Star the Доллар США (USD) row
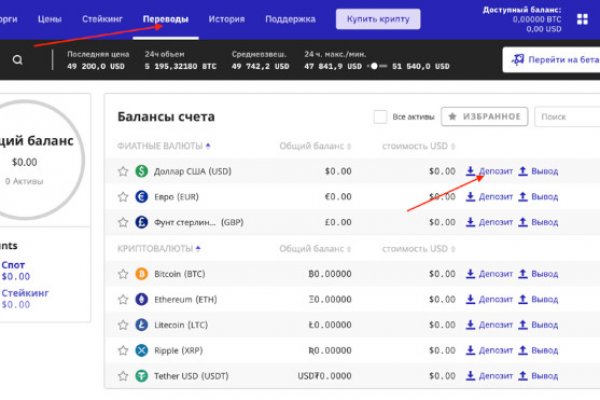Screen dimensions: 600x400 [x=124, y=171]
